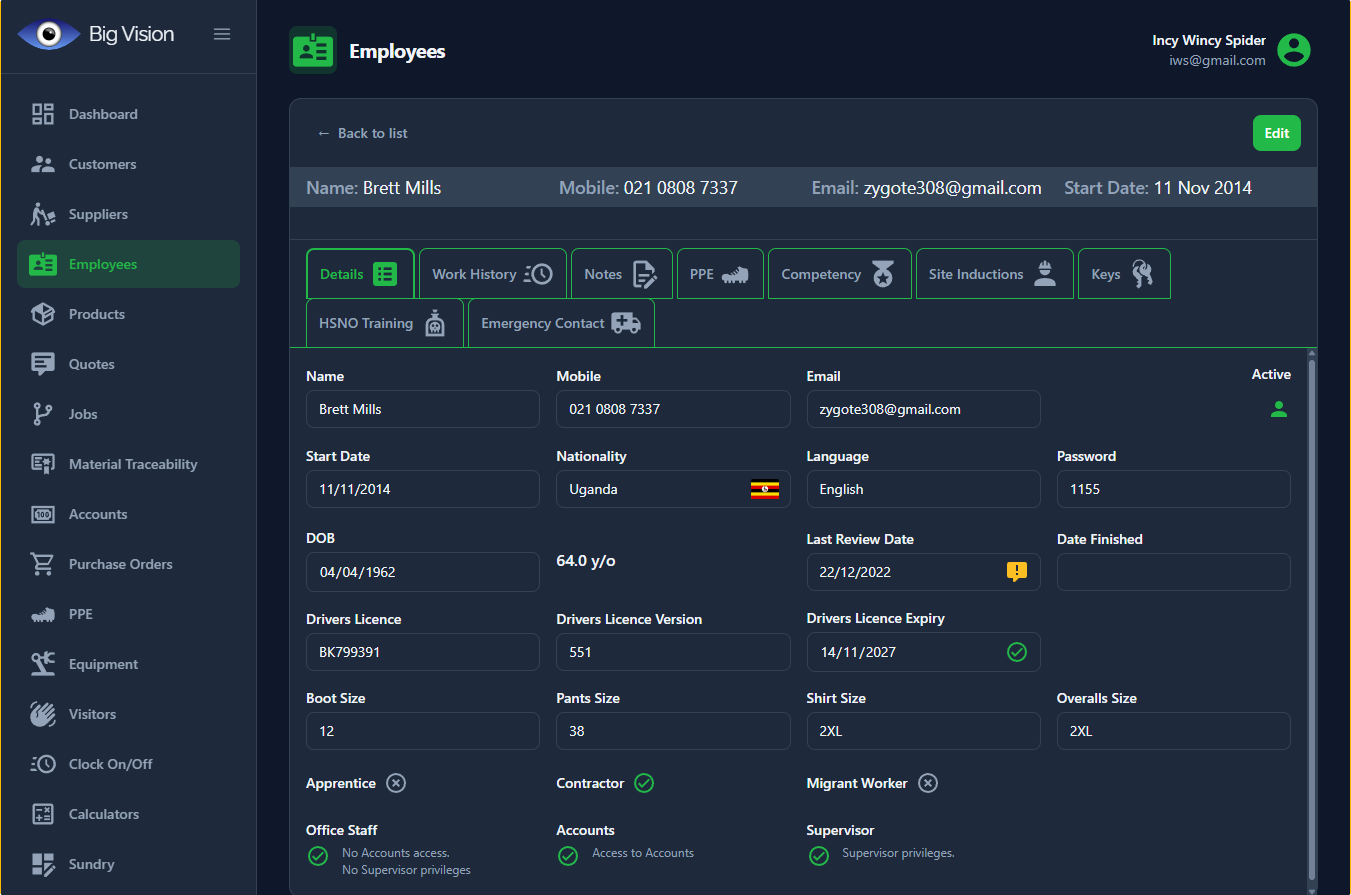Click the Back to list link
Screen dimensions: 1351x895
pyautogui.click(x=362, y=133)
